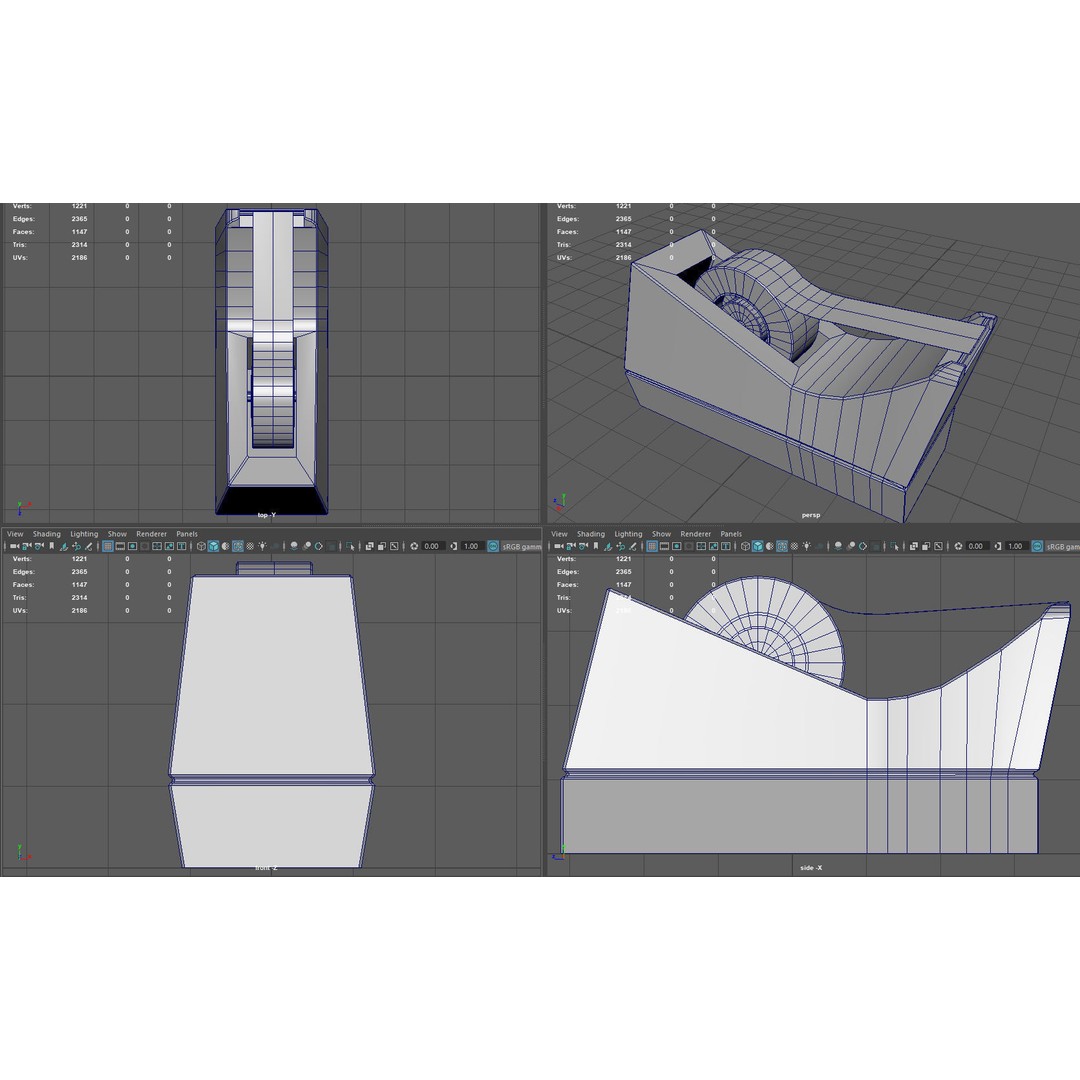Click Lock Camera icon in front-Z panel
Image resolution: width=1080 pixels, height=1080 pixels.
point(26,546)
